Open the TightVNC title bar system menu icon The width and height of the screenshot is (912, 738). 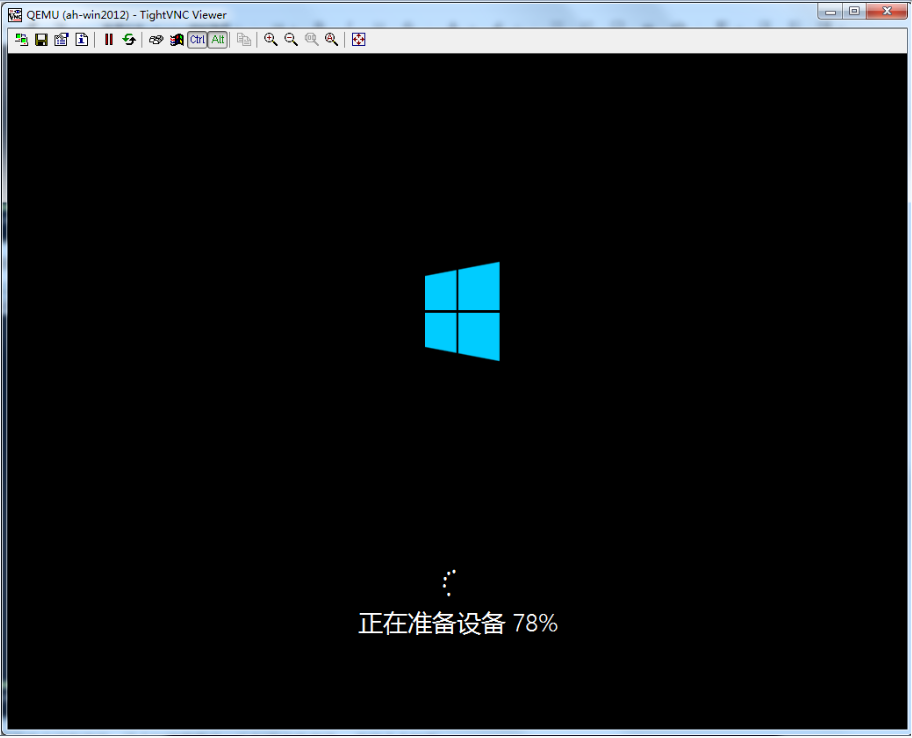pyautogui.click(x=15, y=14)
